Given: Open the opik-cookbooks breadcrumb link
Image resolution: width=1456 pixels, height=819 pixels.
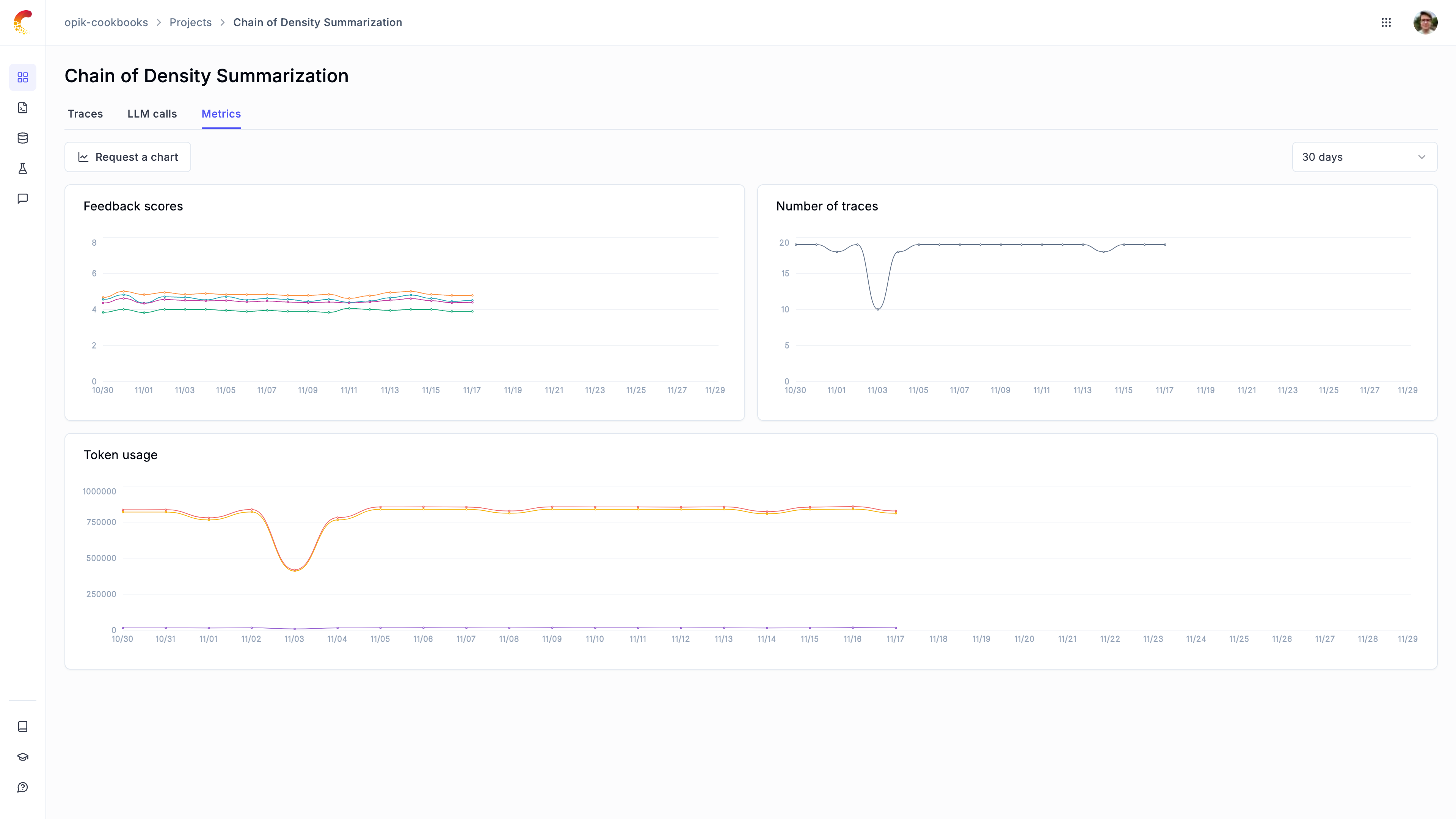Looking at the screenshot, I should [106, 22].
